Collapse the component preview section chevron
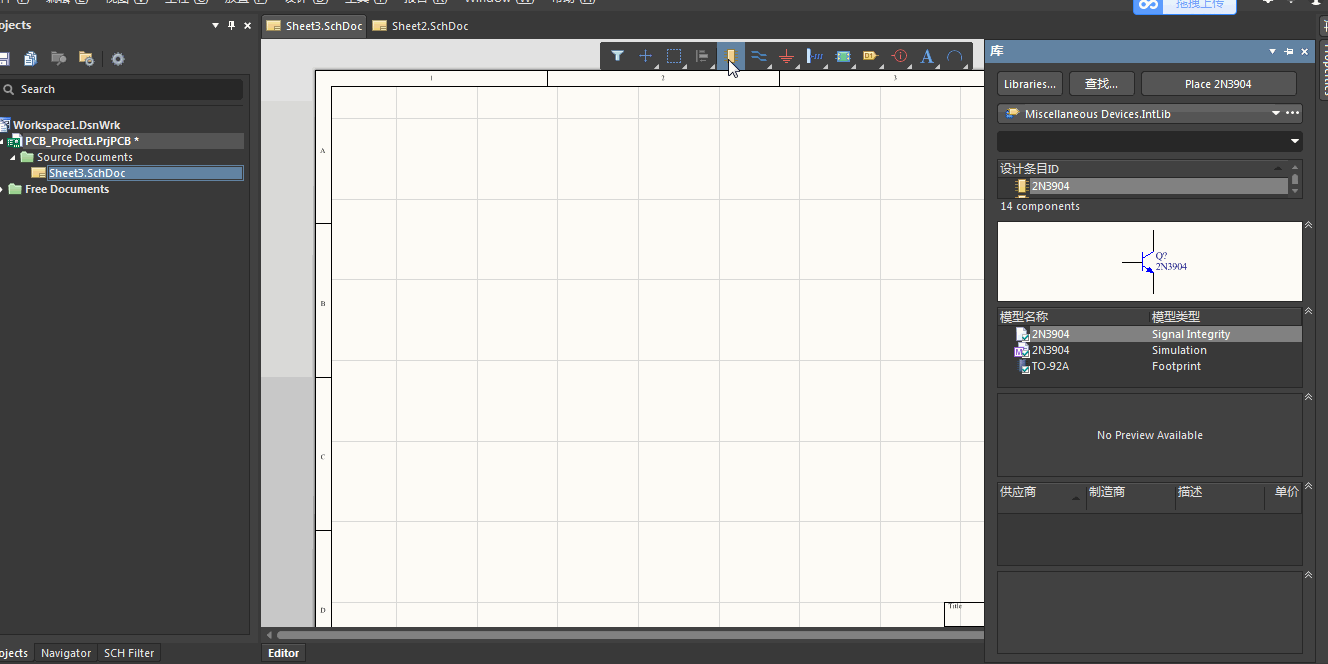This screenshot has height=664, width=1328. click(x=1310, y=227)
